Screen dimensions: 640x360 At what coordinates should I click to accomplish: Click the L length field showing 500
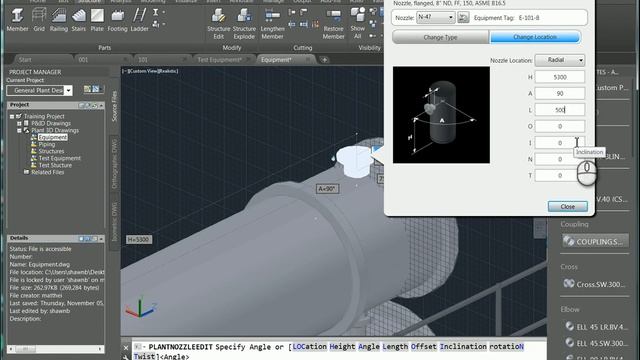coord(560,109)
